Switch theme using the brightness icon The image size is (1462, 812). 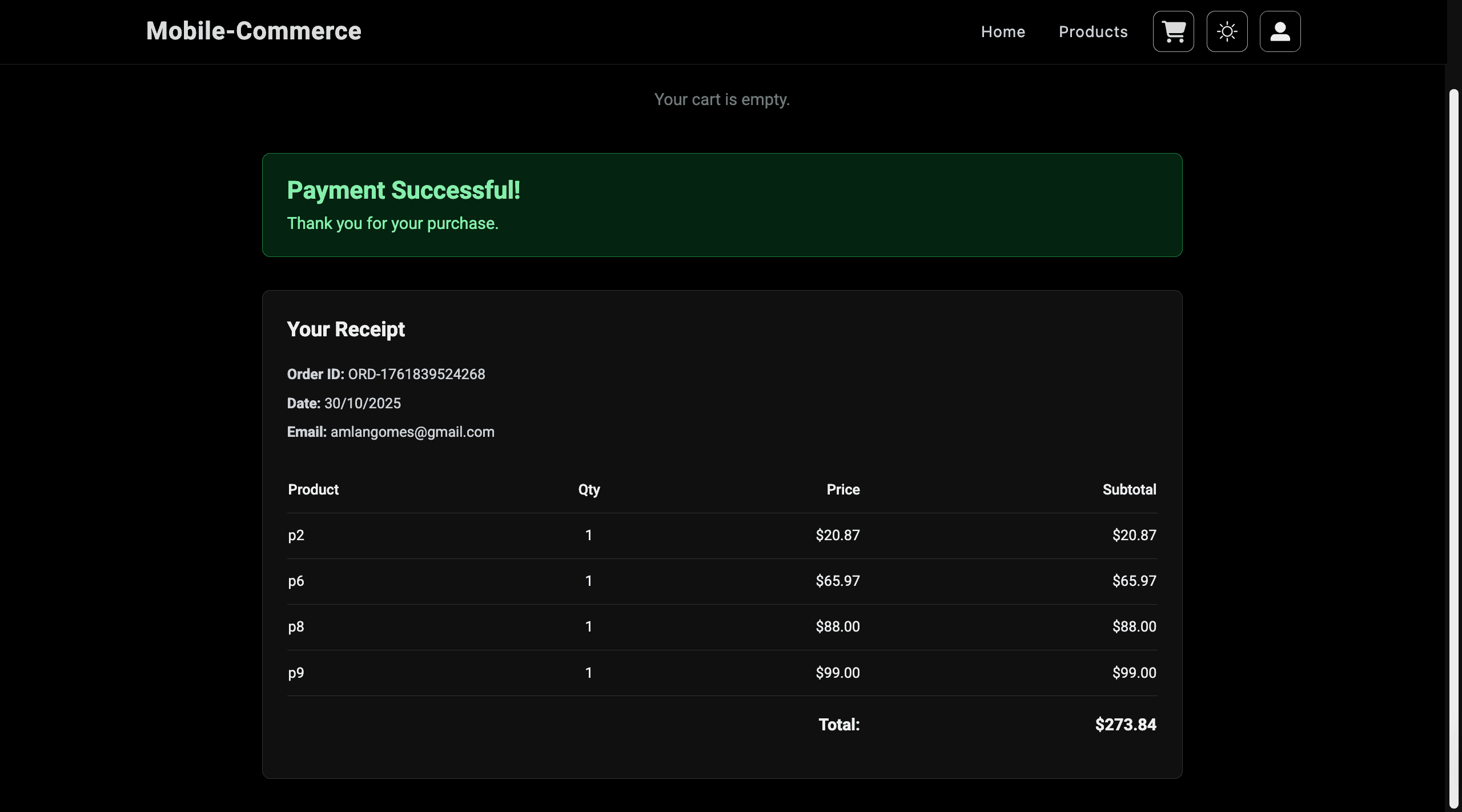click(1227, 31)
